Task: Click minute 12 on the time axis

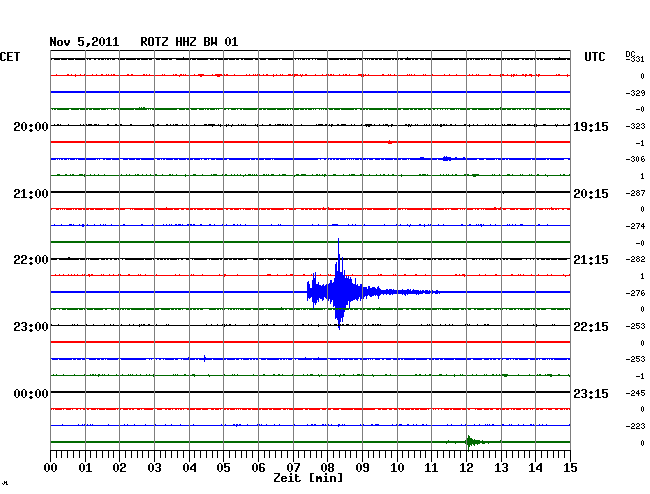Action: coord(466,467)
